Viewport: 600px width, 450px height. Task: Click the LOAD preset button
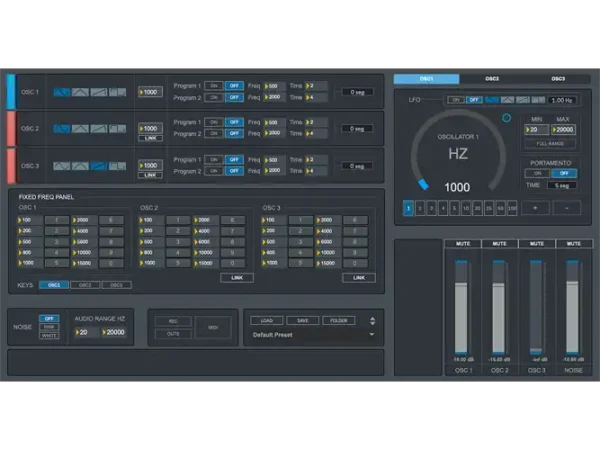pos(267,321)
